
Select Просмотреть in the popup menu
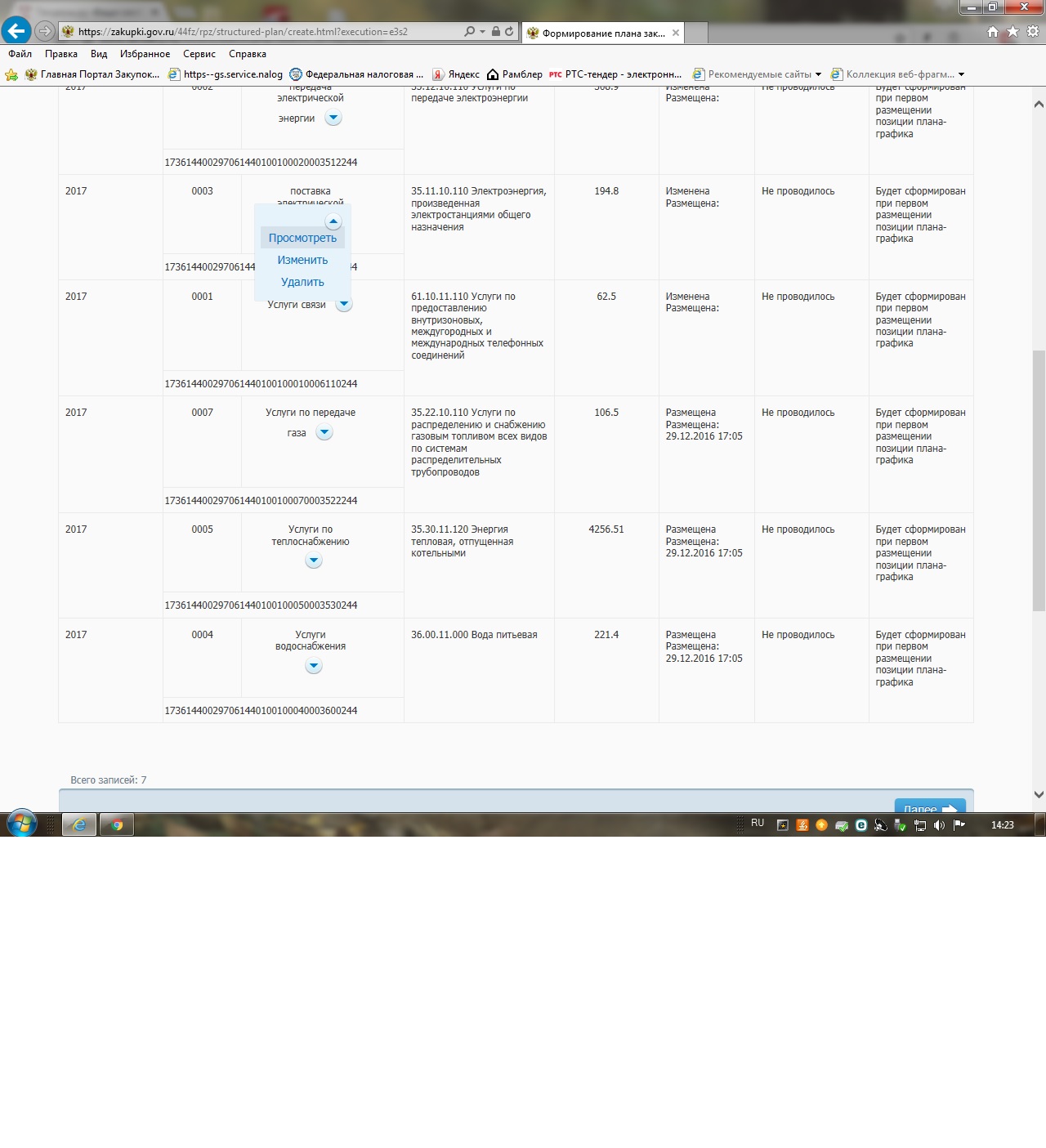coord(302,238)
